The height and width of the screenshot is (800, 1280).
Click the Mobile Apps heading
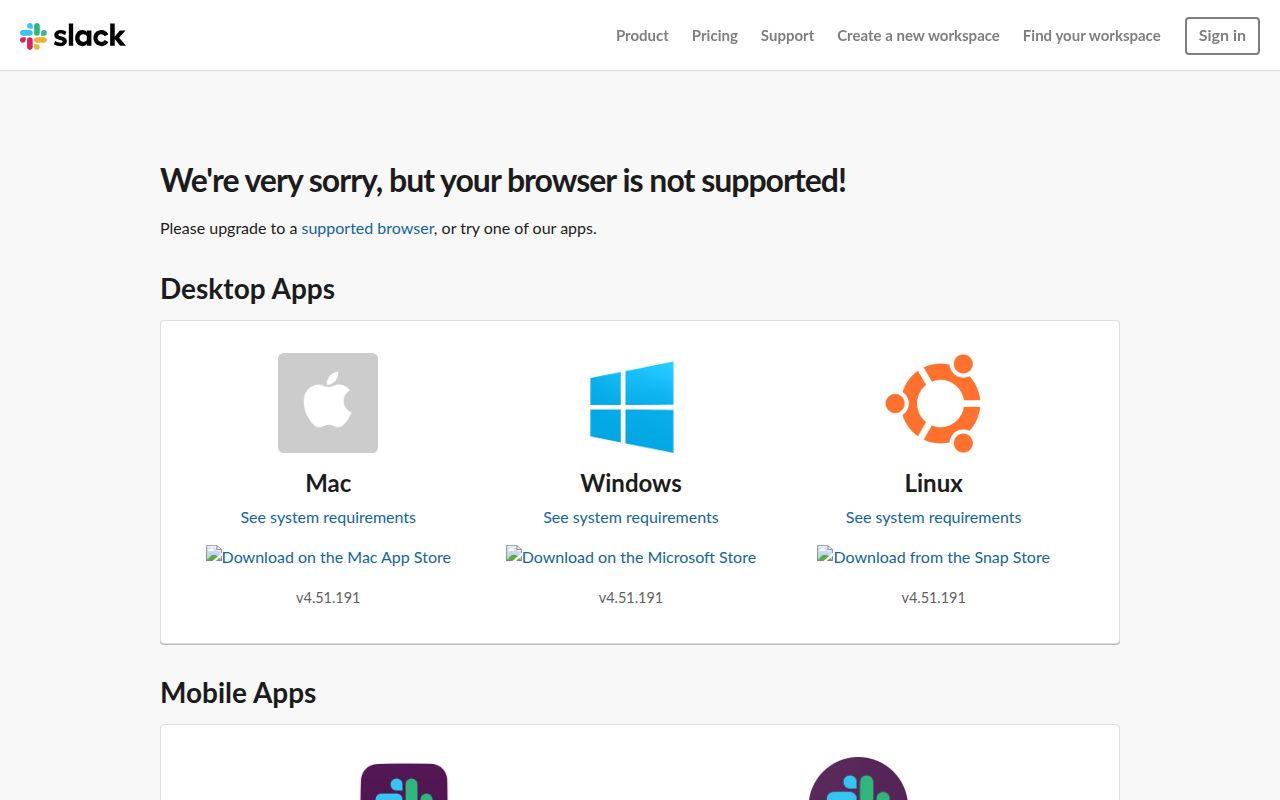pos(238,693)
